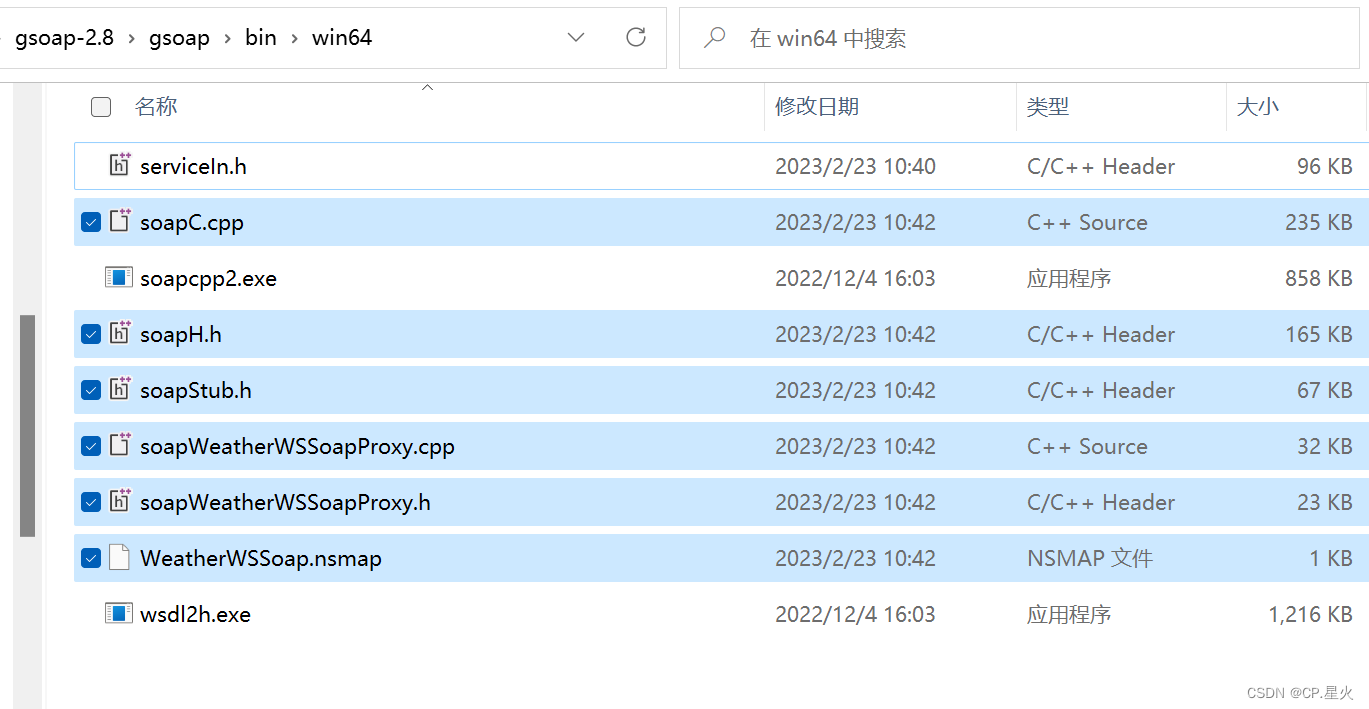Sort by the 大小 column header

[x=1258, y=106]
